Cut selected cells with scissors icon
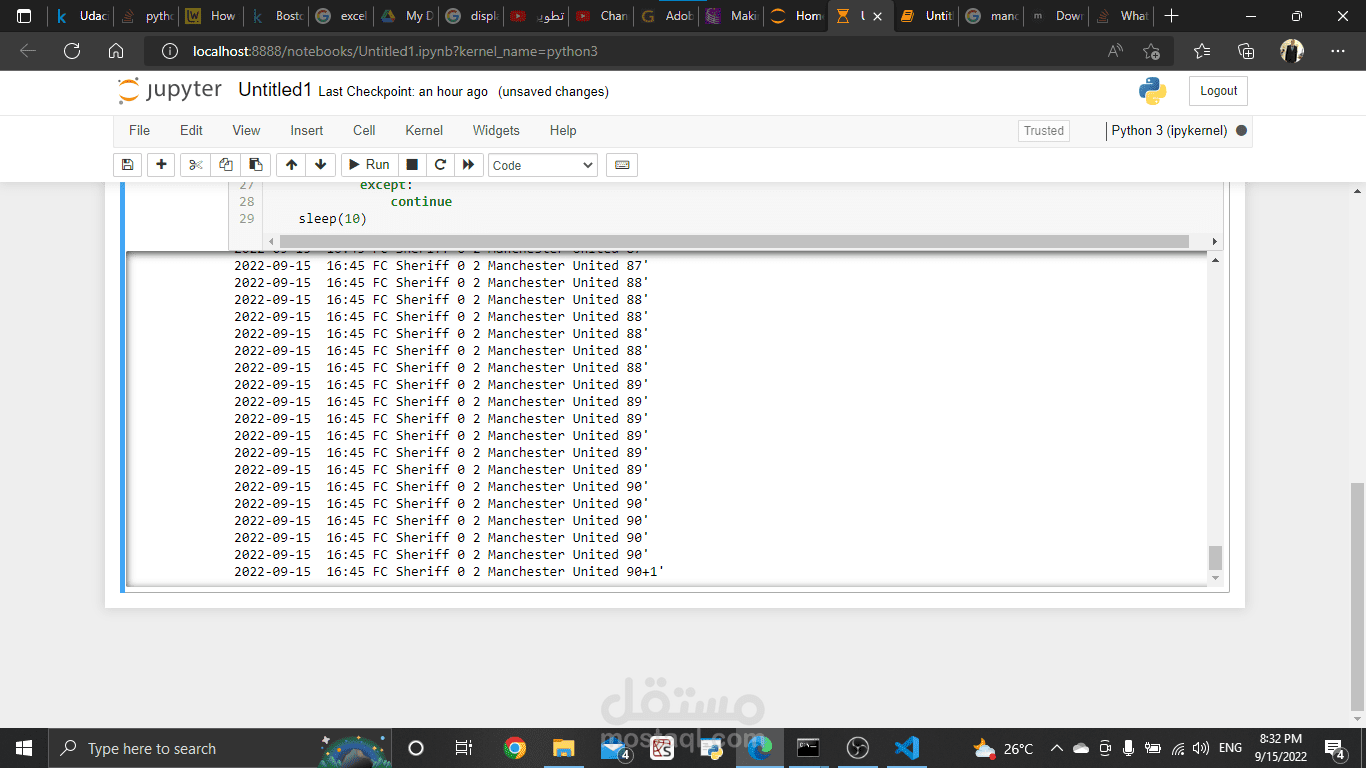Viewport: 1366px width, 768px height. pyautogui.click(x=195, y=165)
